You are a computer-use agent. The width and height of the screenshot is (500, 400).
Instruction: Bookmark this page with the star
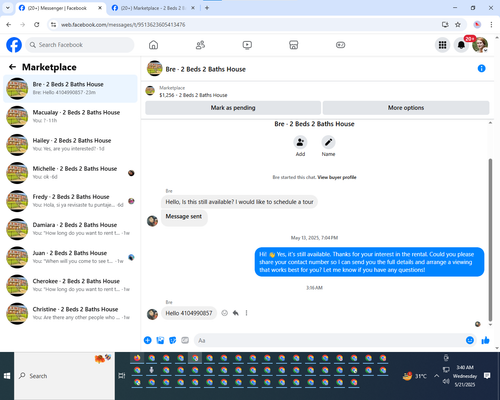[458, 25]
